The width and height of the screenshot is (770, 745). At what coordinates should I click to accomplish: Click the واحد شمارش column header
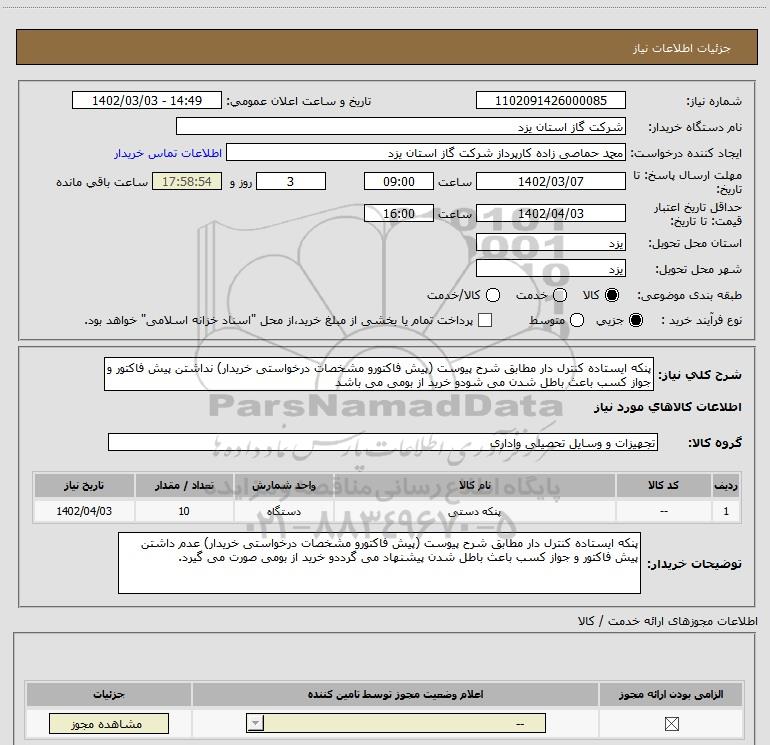[x=284, y=485]
